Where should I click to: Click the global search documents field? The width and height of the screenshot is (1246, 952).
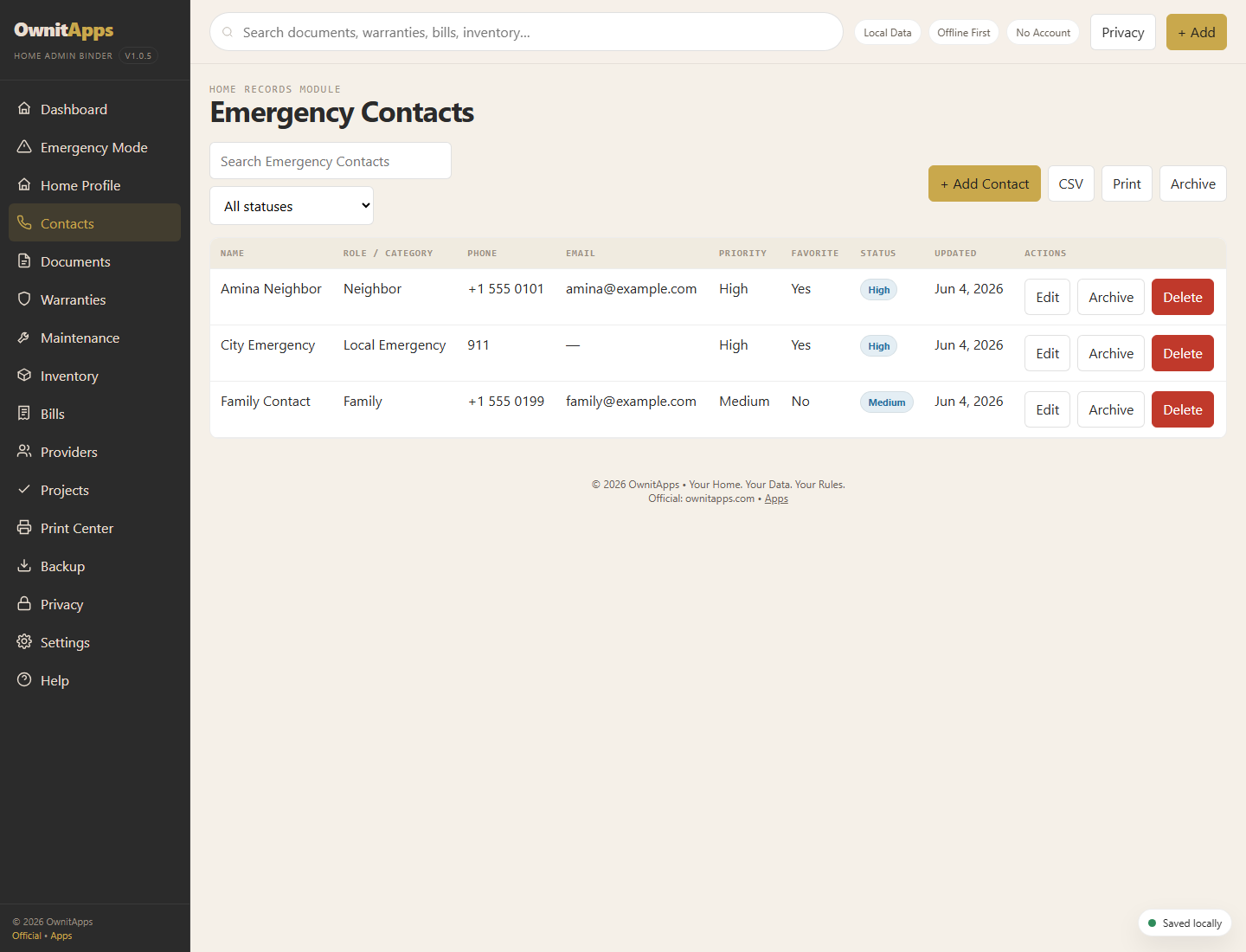coord(526,32)
